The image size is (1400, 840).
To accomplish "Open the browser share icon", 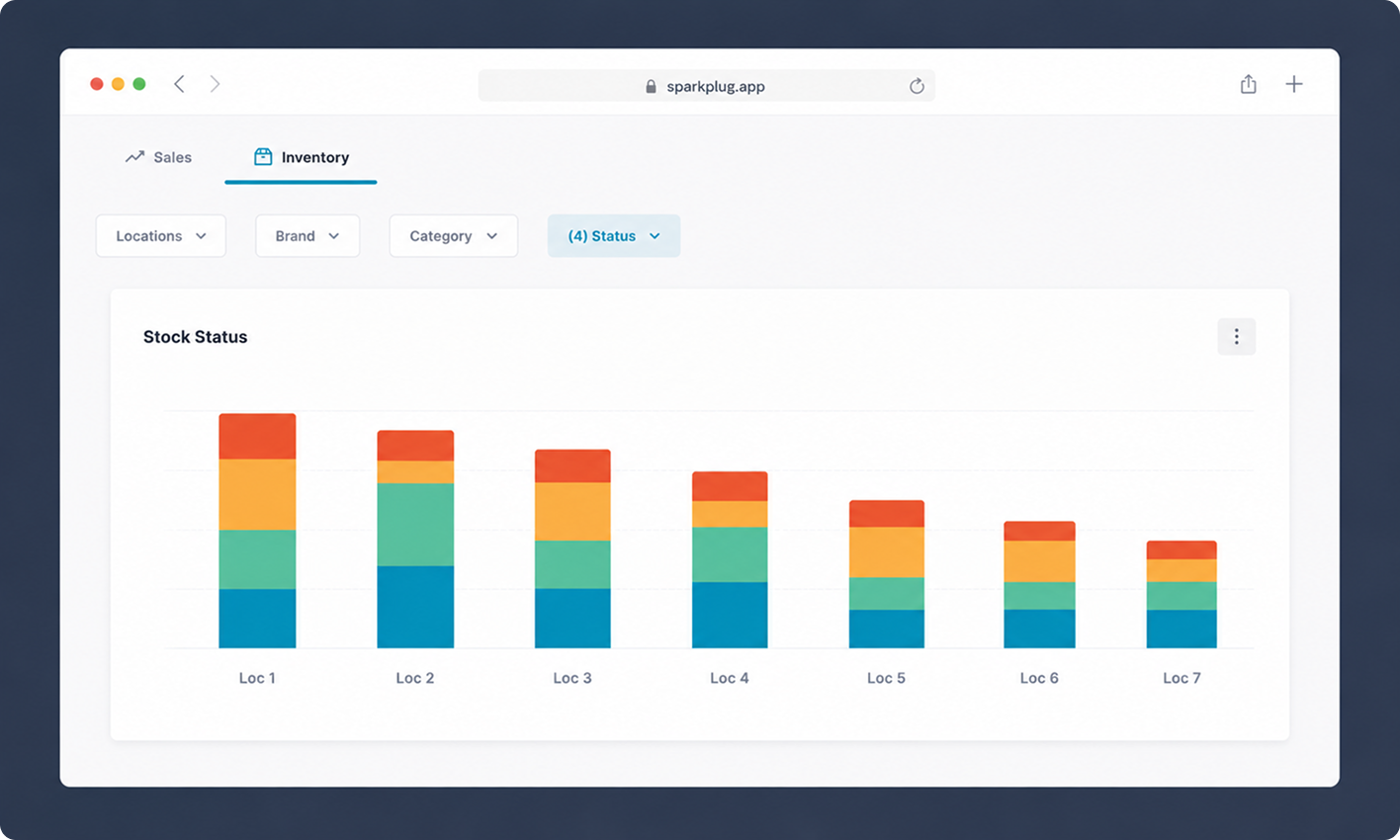I will (1249, 84).
